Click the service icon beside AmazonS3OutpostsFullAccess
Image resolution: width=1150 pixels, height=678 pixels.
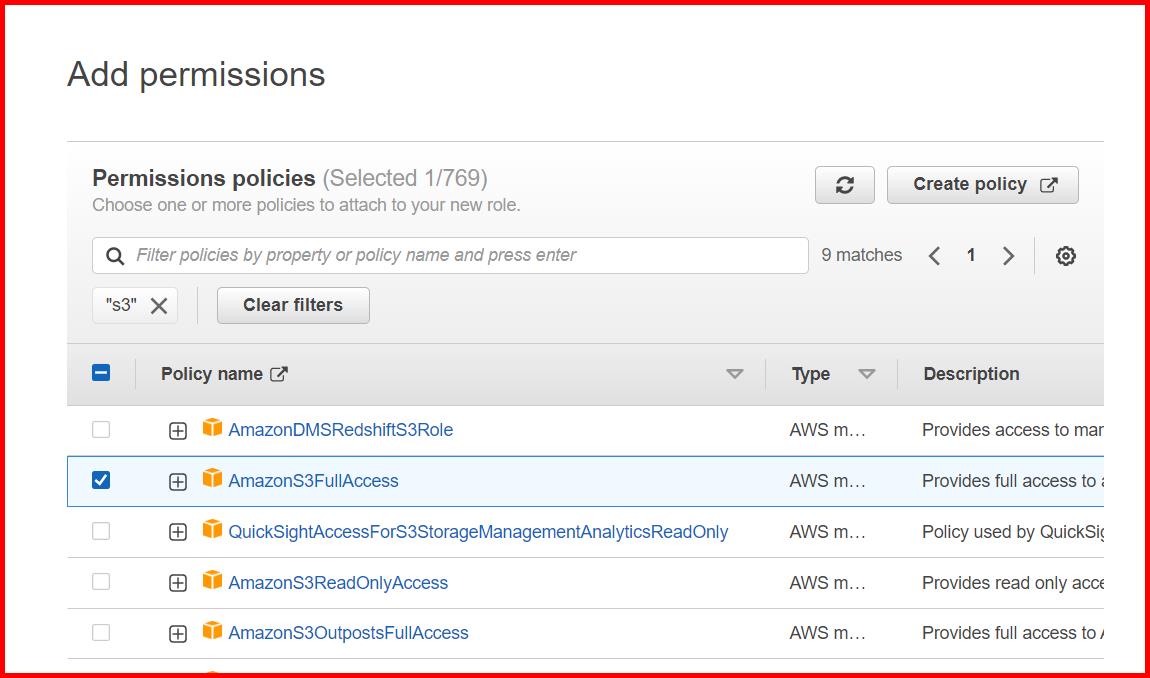tap(211, 633)
